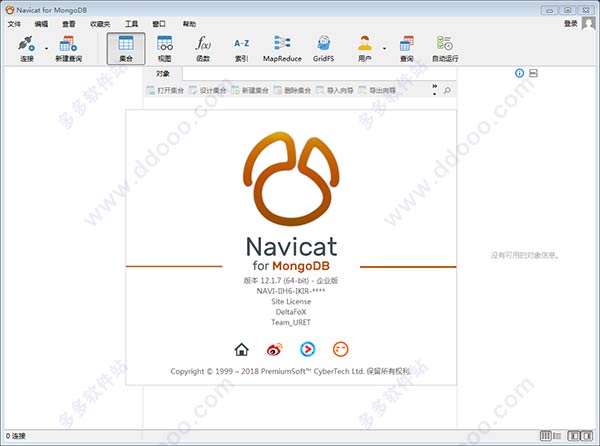Click the user avatar icon
Image resolution: width=600 pixels, height=446 pixels.
pyautogui.click(x=589, y=23)
